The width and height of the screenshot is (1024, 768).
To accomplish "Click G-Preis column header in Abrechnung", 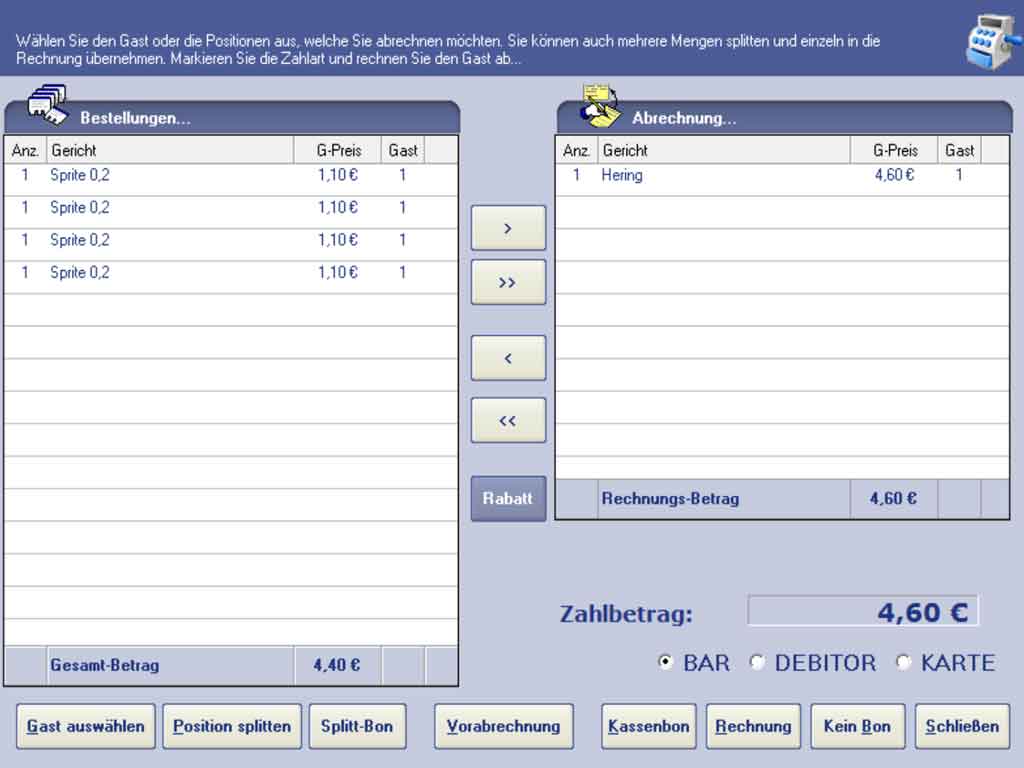I will 894,150.
